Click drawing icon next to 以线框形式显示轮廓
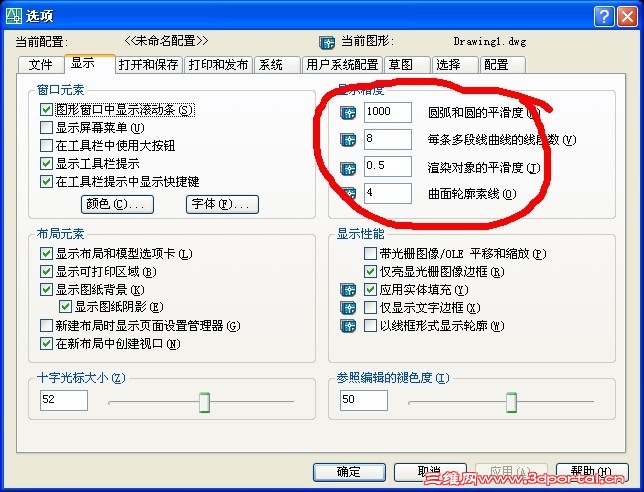This screenshot has height=492, width=644. [x=348, y=326]
